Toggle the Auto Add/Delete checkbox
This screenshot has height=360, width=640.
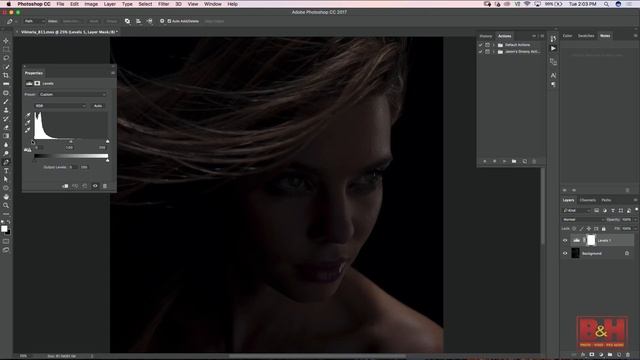coord(169,21)
